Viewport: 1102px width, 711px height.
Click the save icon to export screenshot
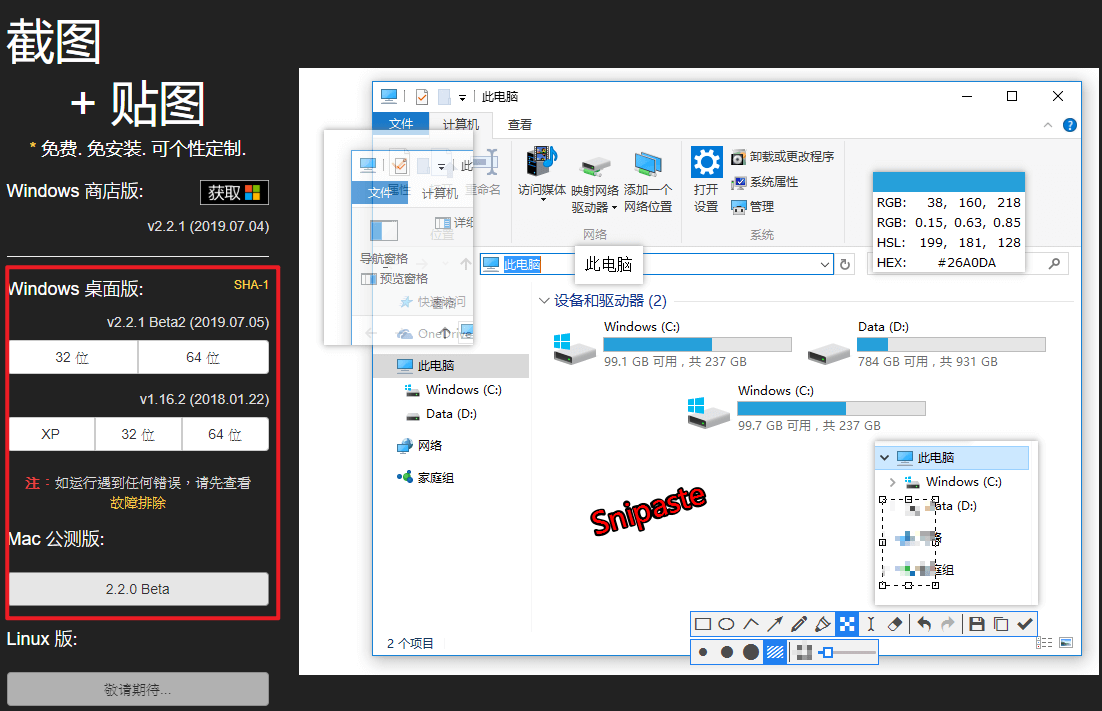(x=978, y=623)
